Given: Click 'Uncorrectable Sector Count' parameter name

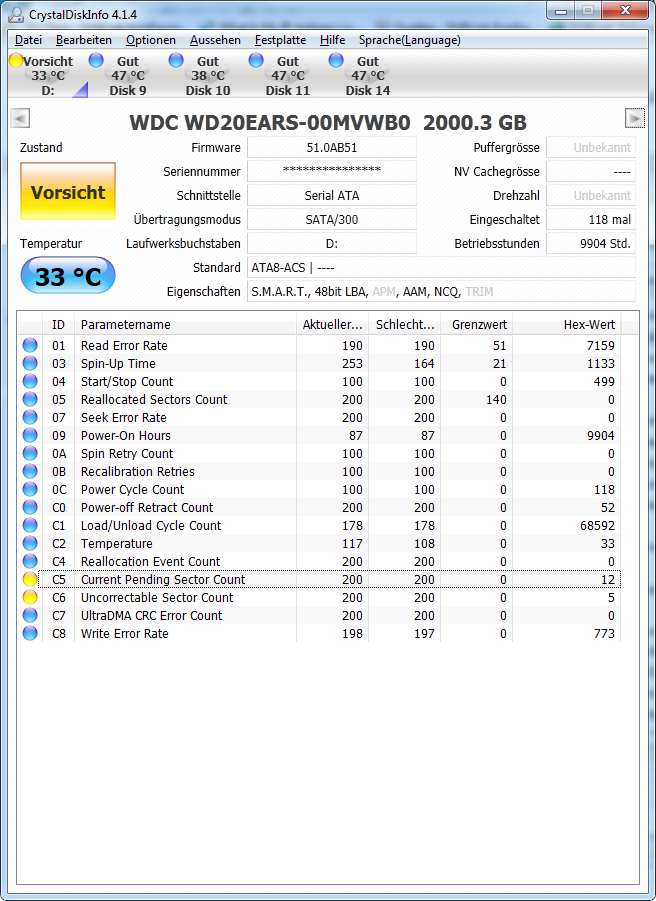Looking at the screenshot, I should coord(157,597).
